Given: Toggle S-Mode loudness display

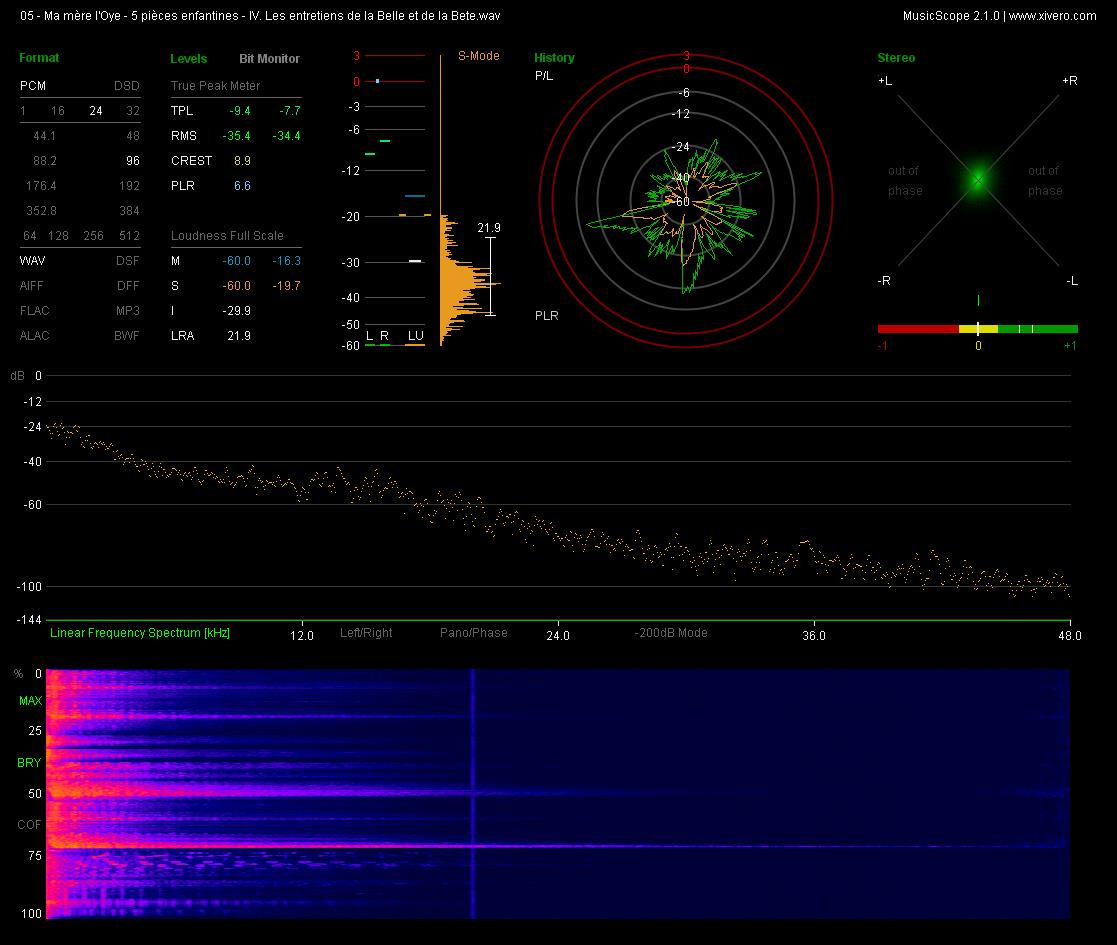Looking at the screenshot, I should (479, 56).
